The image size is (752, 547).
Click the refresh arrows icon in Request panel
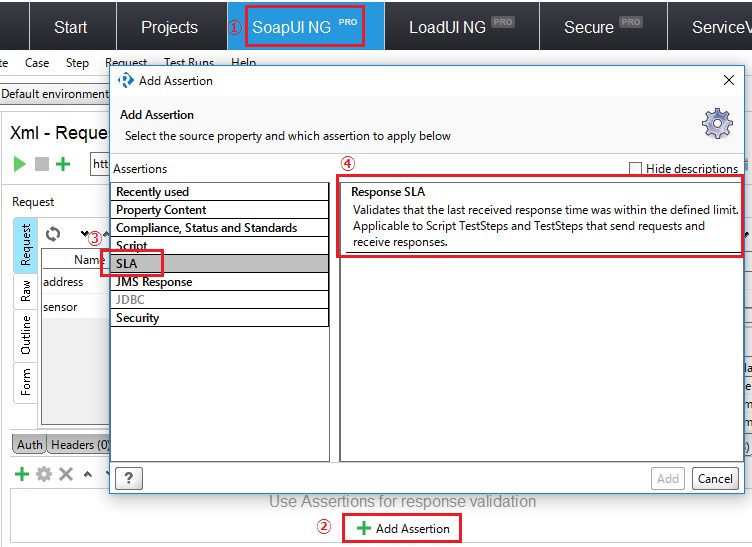pos(53,234)
